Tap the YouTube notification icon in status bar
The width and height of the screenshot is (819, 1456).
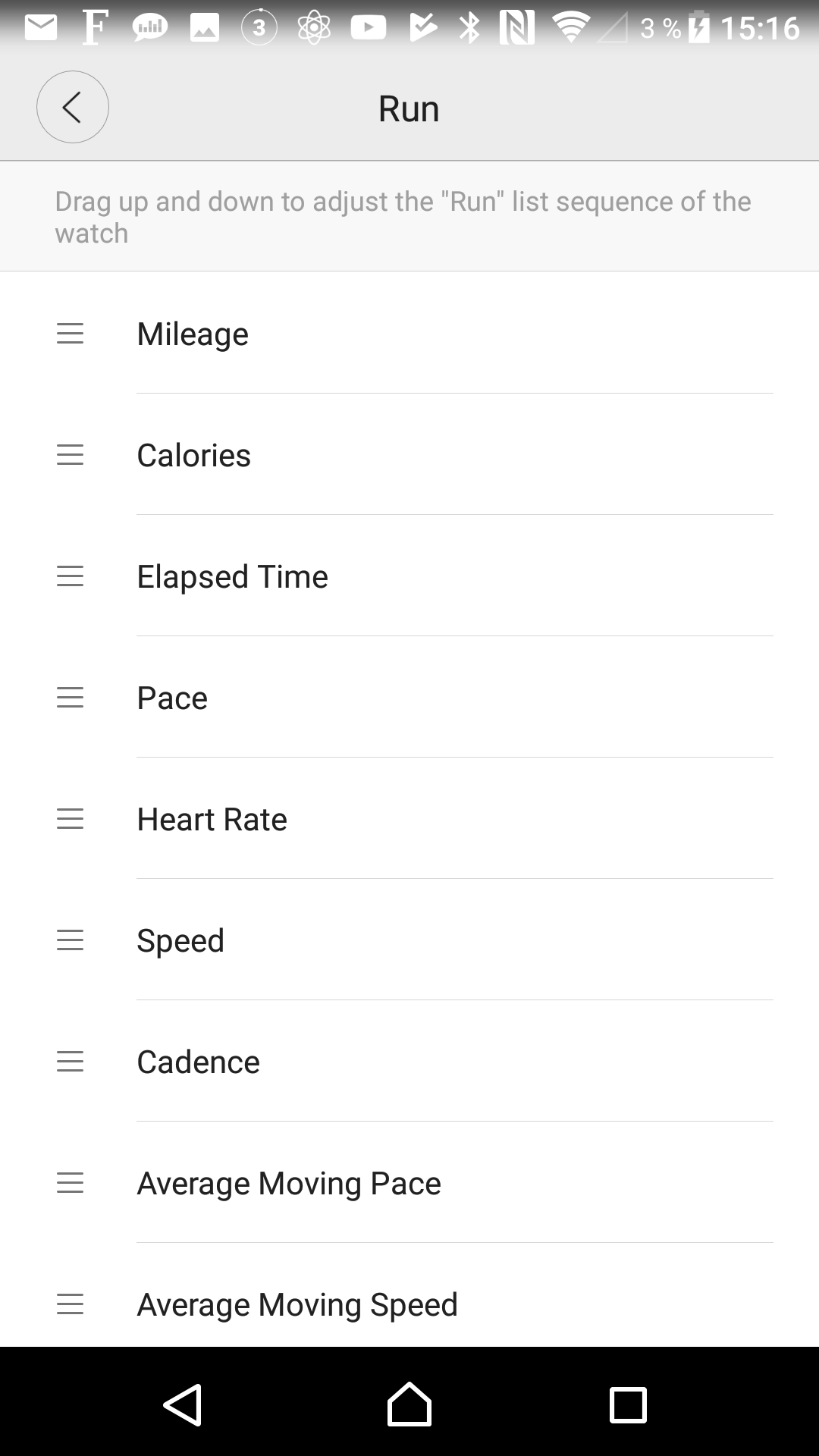(x=369, y=28)
